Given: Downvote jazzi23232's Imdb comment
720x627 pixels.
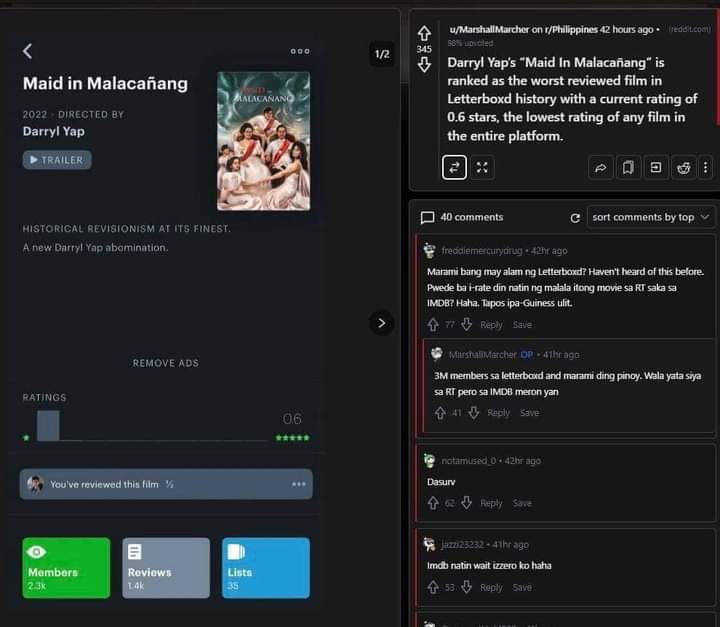Looking at the screenshot, I should 467,587.
